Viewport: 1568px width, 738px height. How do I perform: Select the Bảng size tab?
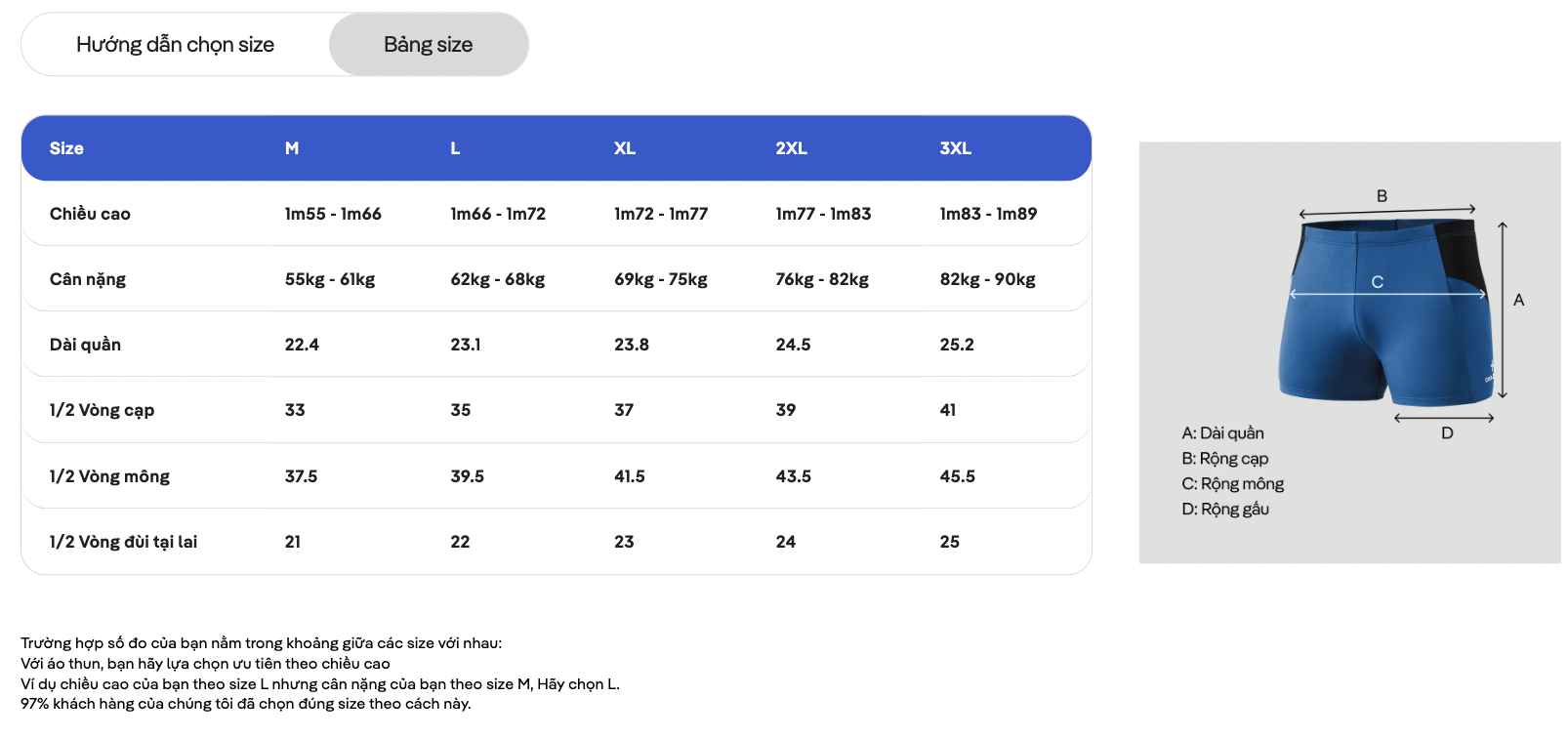tap(429, 45)
